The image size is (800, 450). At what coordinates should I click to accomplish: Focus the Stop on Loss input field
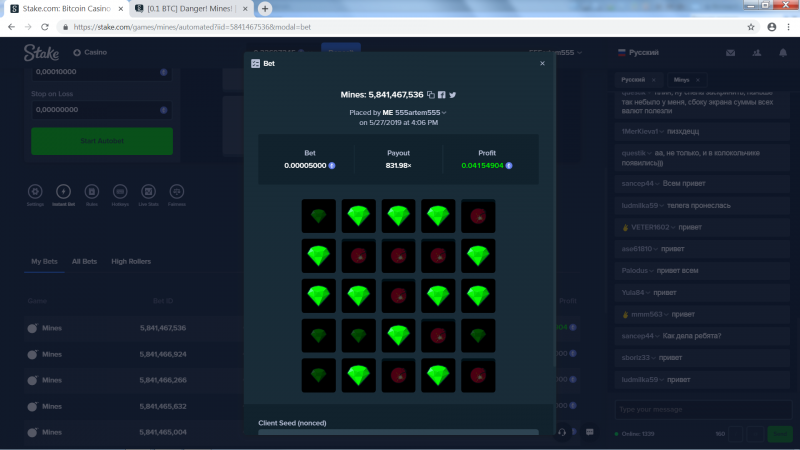102,110
